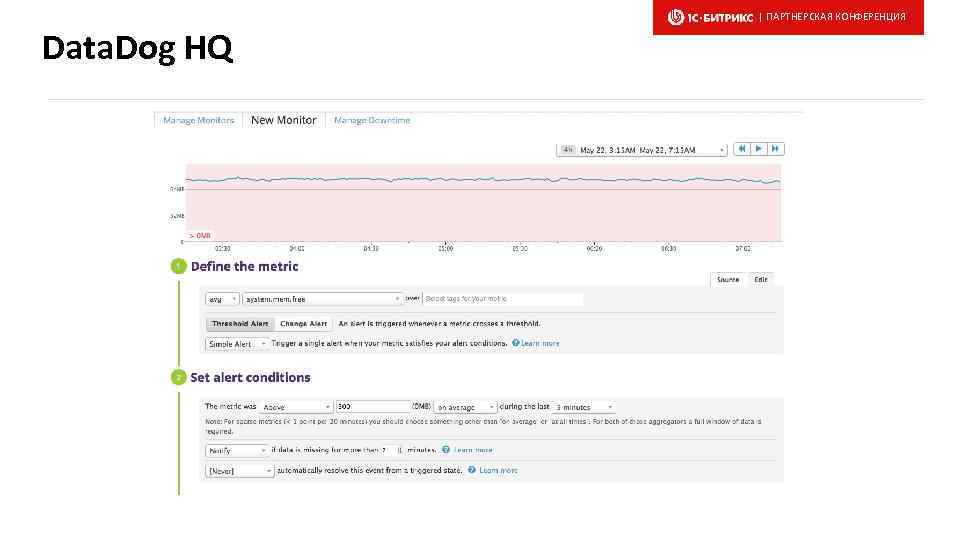
Task: Click help icon beside Simple Alert description
Action: (516, 343)
